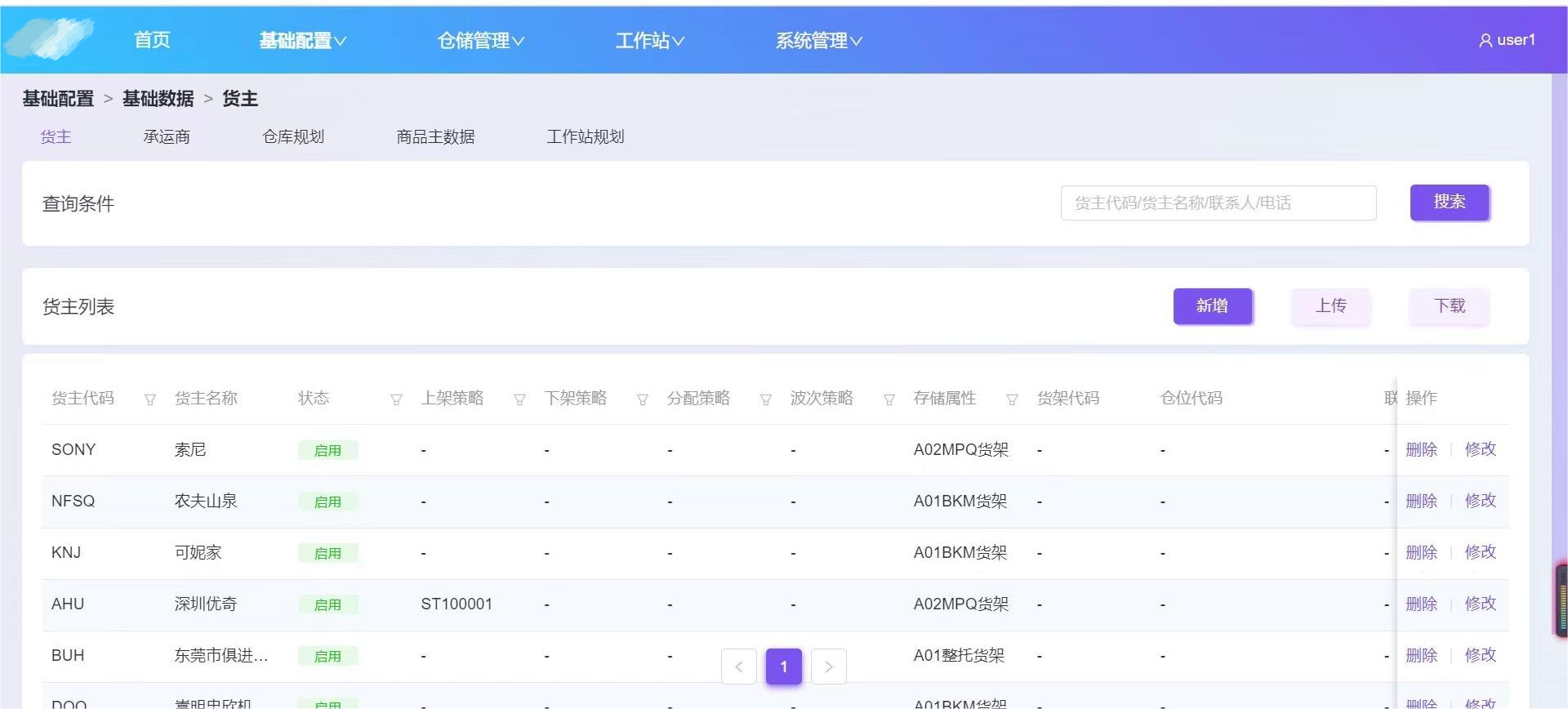Delete the KNJ row

point(1422,552)
